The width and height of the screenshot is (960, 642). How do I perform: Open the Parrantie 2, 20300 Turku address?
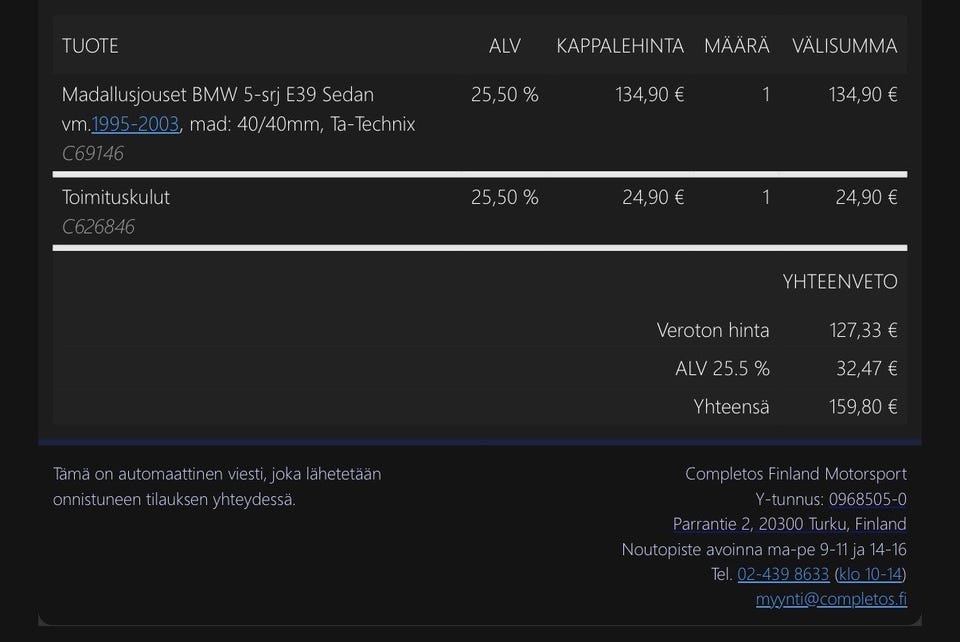point(789,524)
